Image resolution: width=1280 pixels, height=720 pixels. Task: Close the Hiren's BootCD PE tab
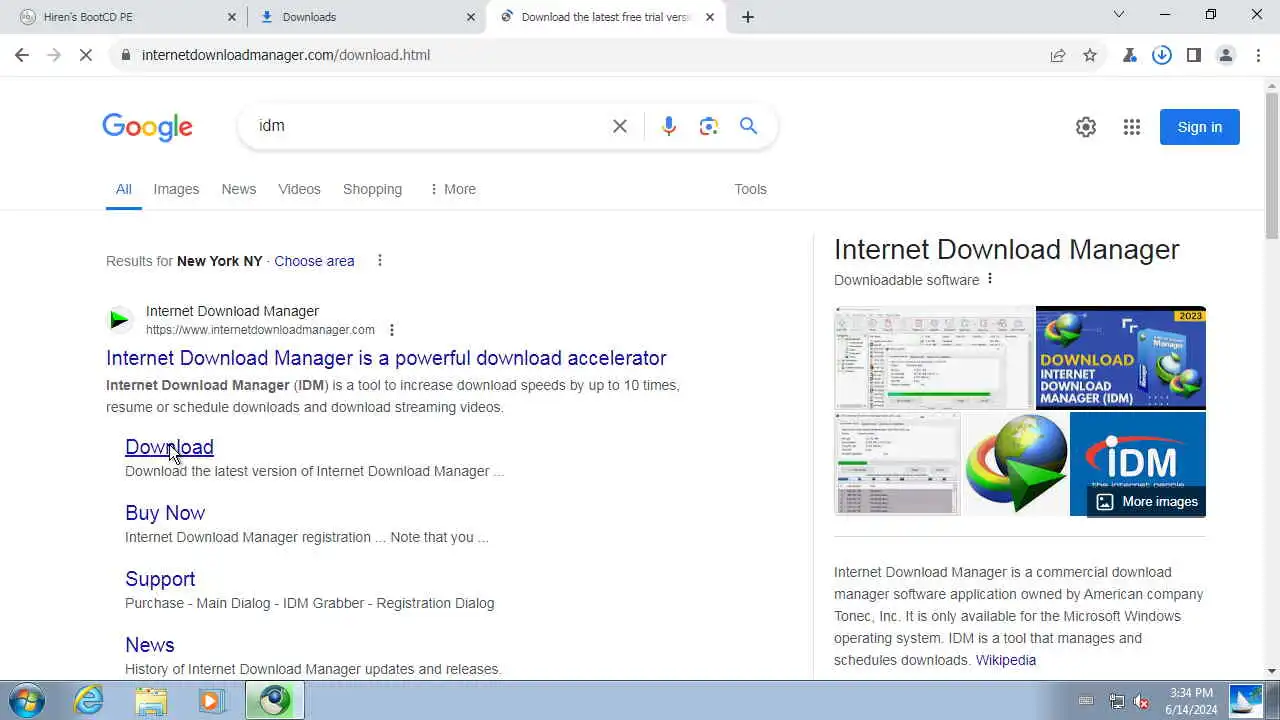click(232, 17)
